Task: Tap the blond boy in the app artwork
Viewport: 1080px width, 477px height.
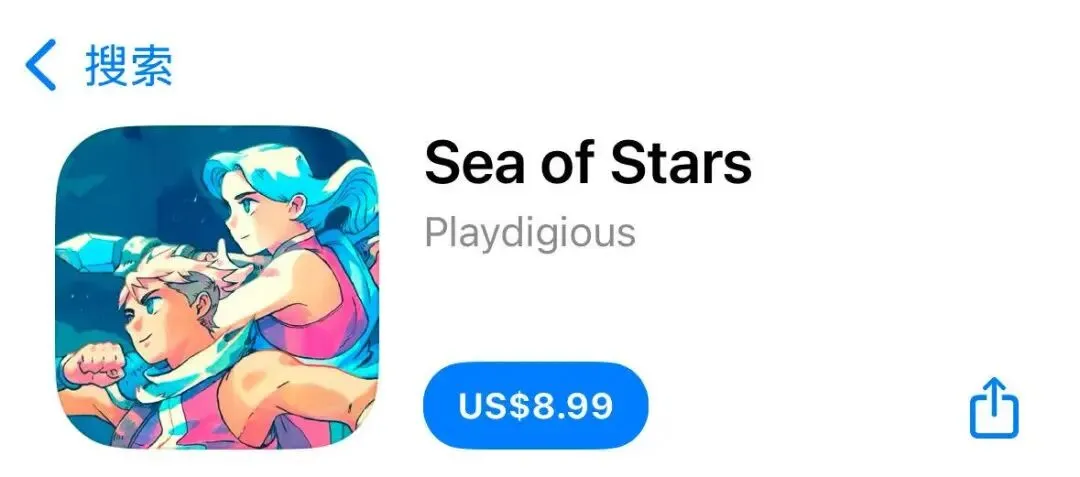Action: [172, 324]
